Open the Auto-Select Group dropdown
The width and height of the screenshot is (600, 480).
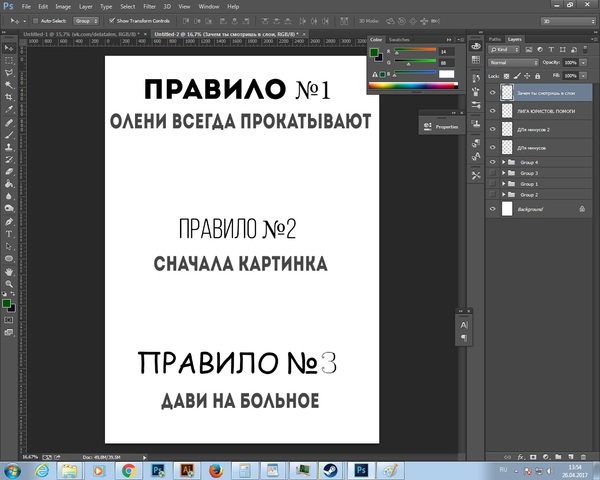click(x=86, y=21)
